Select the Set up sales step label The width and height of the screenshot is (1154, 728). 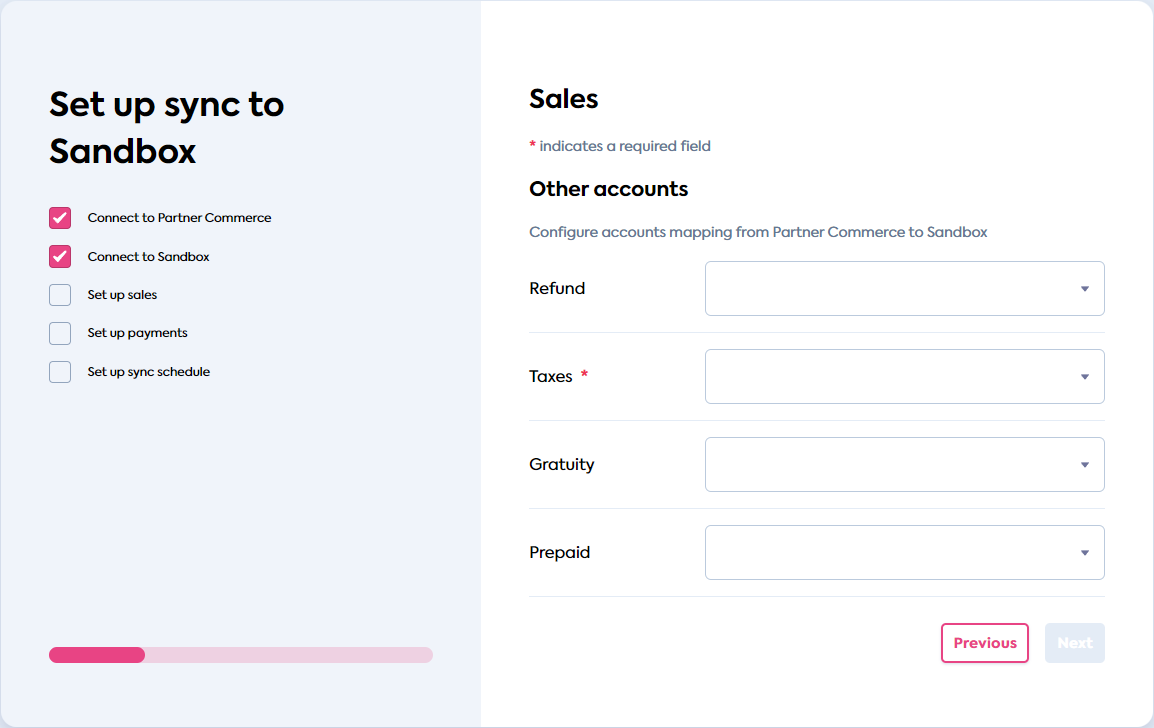tap(123, 294)
